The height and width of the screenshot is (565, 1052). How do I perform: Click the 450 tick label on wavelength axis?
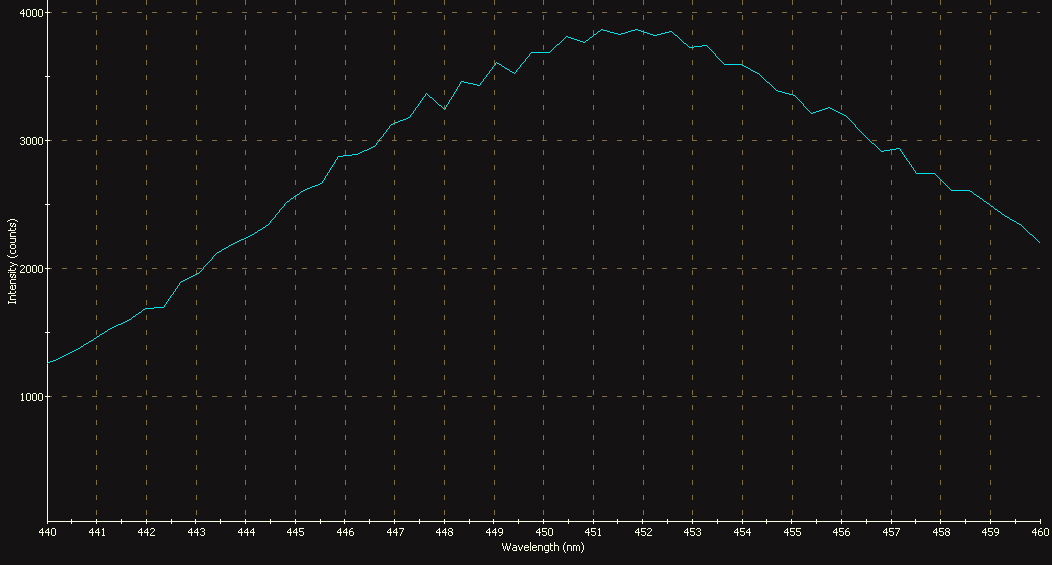pos(543,533)
